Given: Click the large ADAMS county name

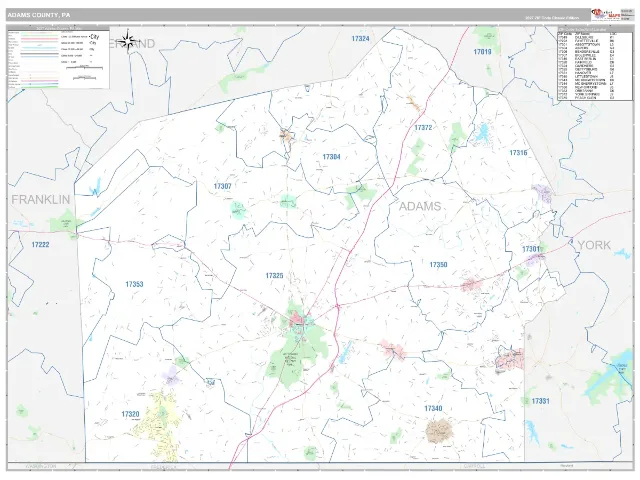Looking at the screenshot, I should (x=420, y=206).
